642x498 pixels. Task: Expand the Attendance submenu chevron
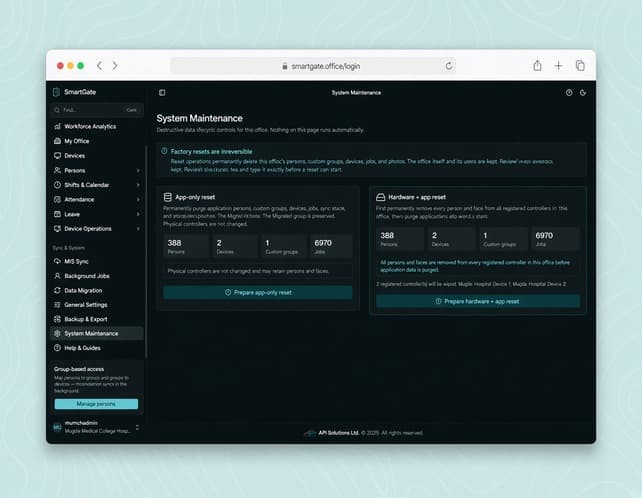coord(138,199)
